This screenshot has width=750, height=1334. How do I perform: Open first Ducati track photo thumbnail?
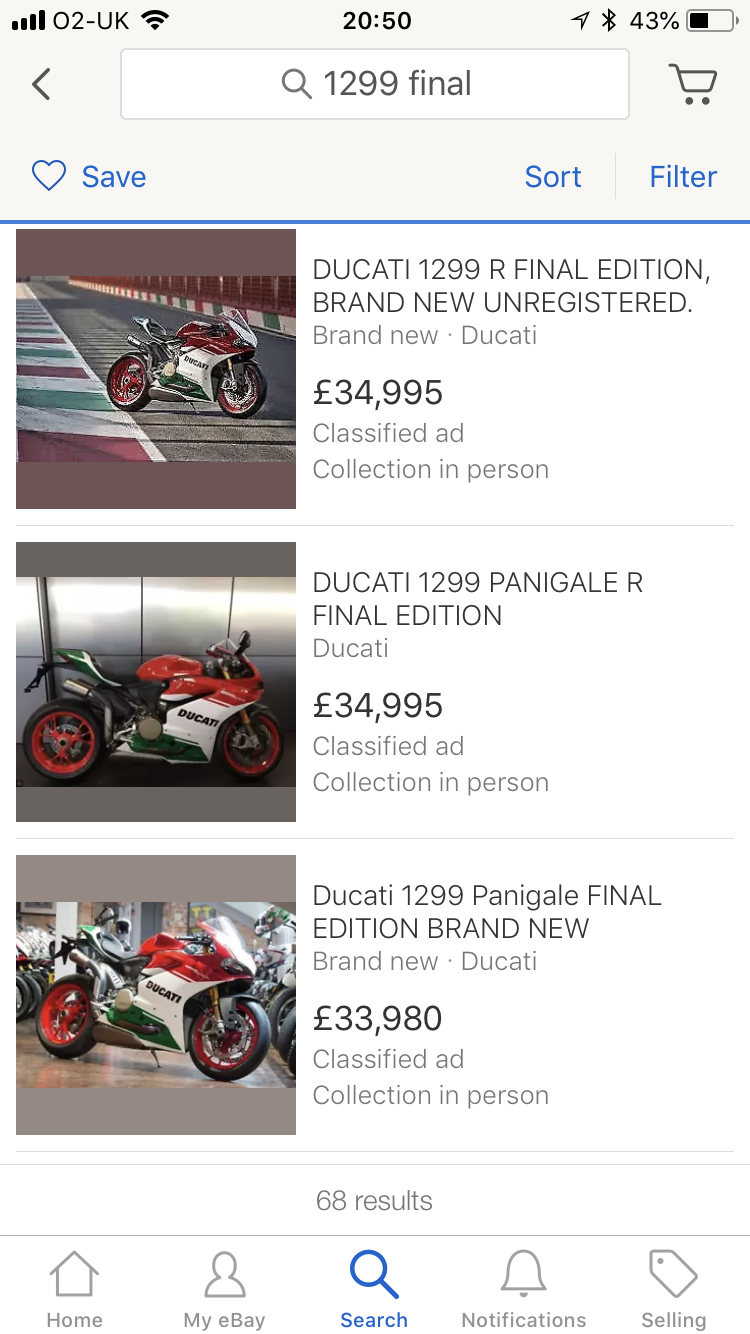(x=156, y=369)
